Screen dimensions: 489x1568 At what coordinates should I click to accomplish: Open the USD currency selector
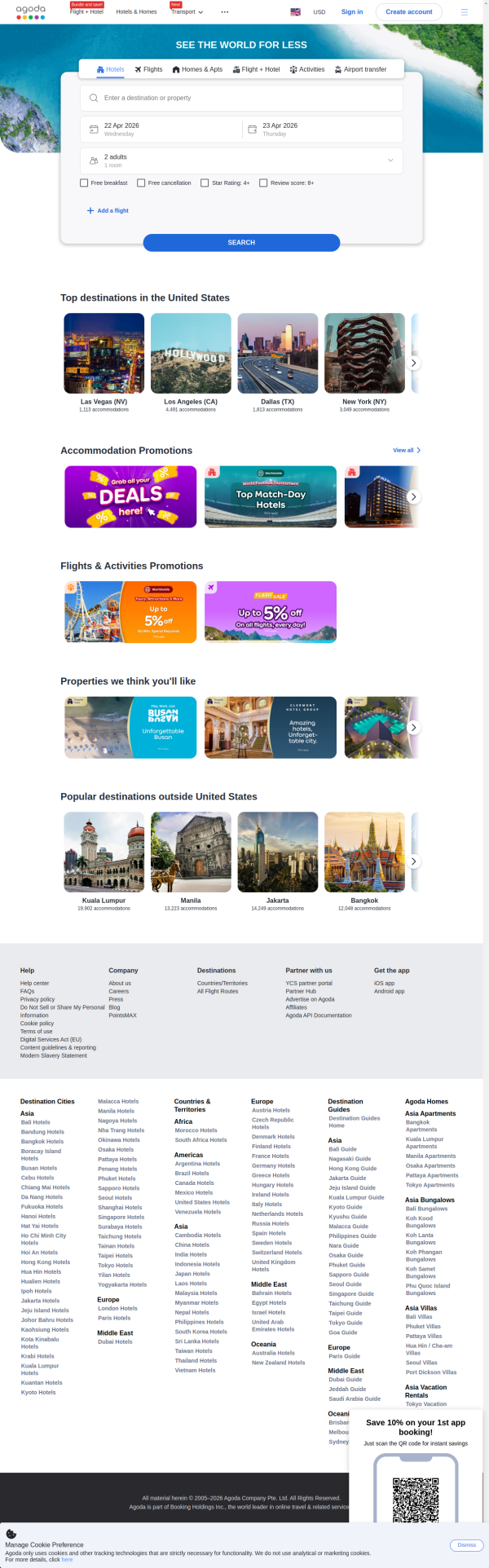click(x=319, y=12)
